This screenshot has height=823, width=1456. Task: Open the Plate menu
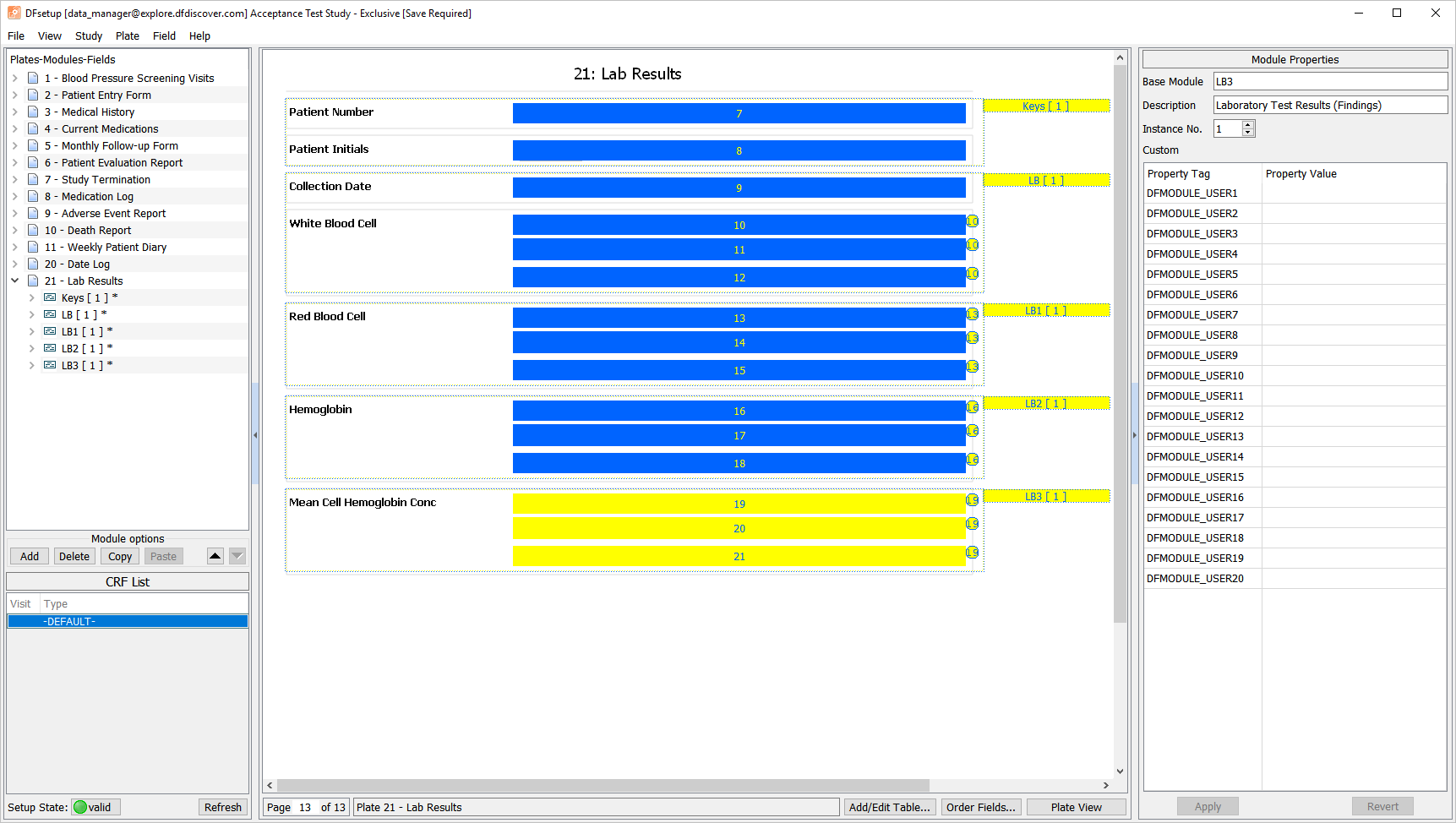tap(128, 35)
